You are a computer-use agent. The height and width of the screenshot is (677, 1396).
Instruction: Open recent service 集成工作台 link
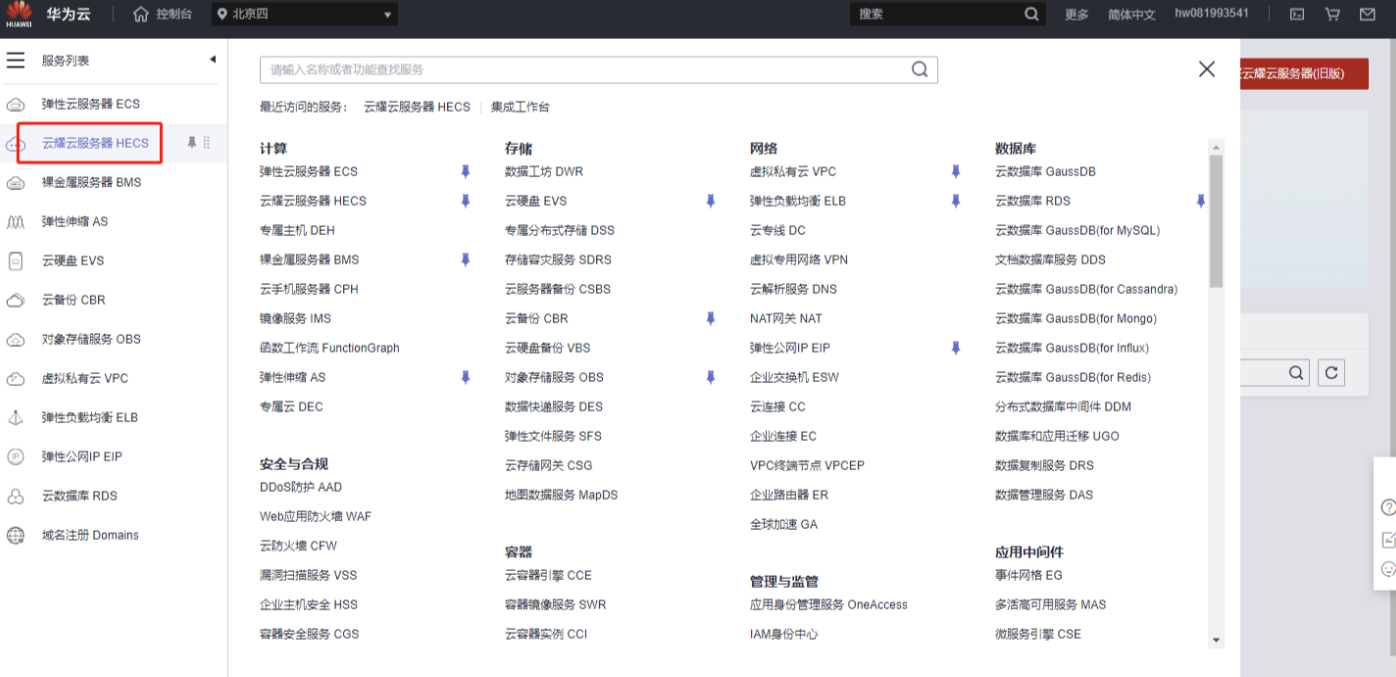520,107
